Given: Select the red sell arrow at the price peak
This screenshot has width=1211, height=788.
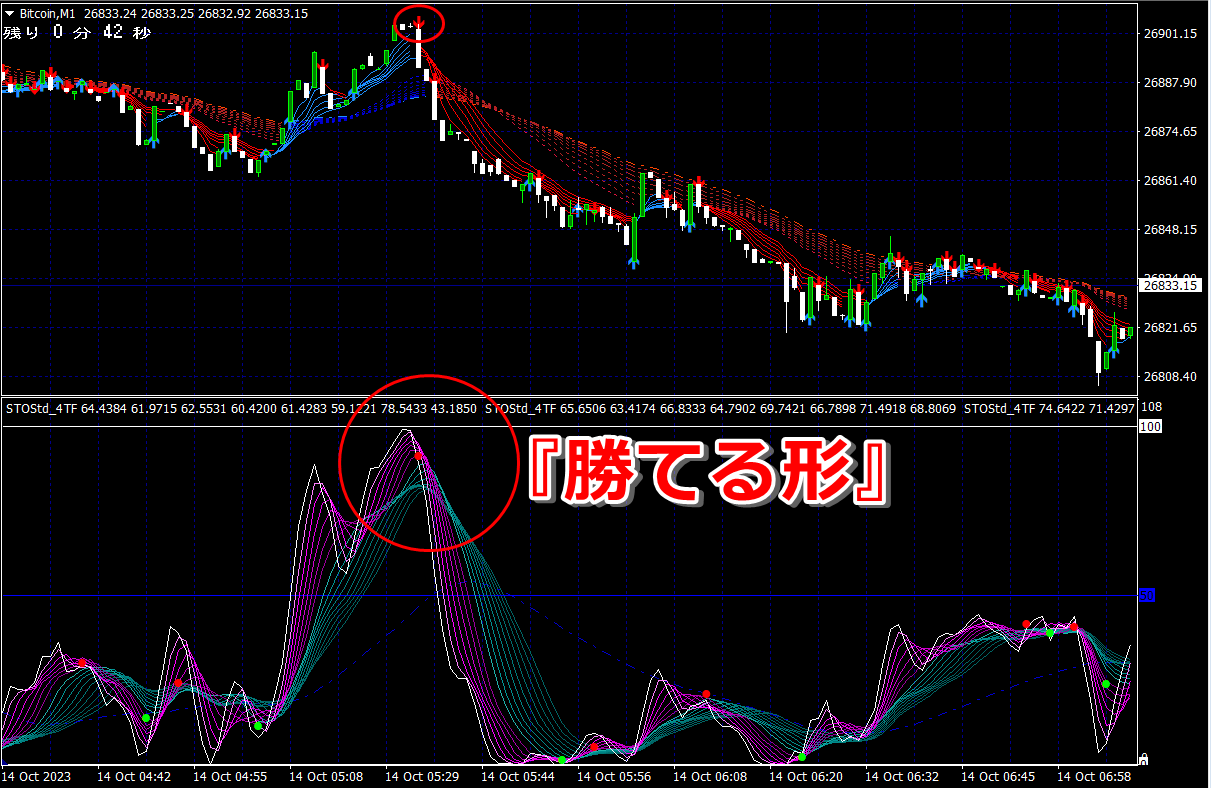Looking at the screenshot, I should point(420,20).
